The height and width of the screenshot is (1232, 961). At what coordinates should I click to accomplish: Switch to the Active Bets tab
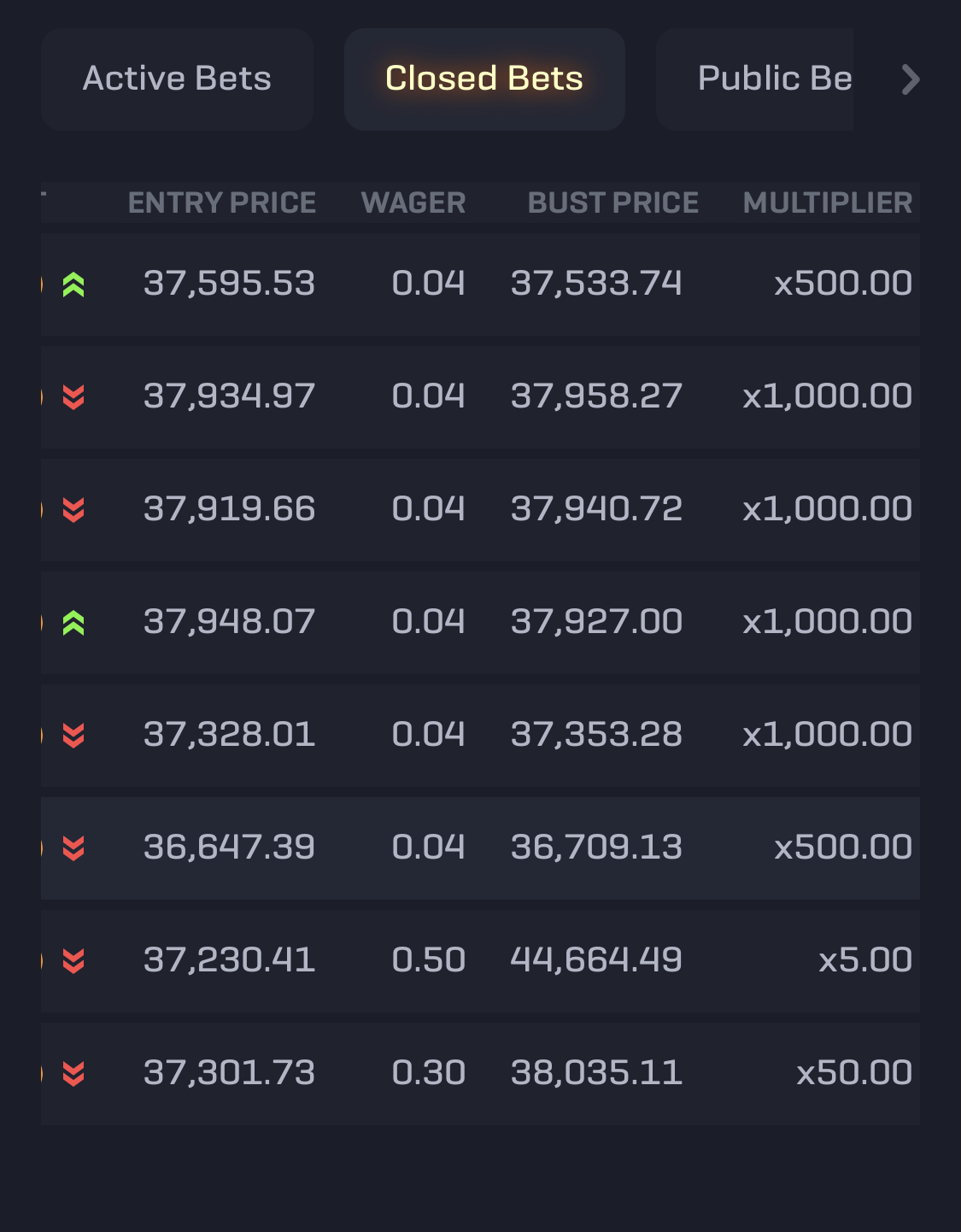tap(177, 79)
